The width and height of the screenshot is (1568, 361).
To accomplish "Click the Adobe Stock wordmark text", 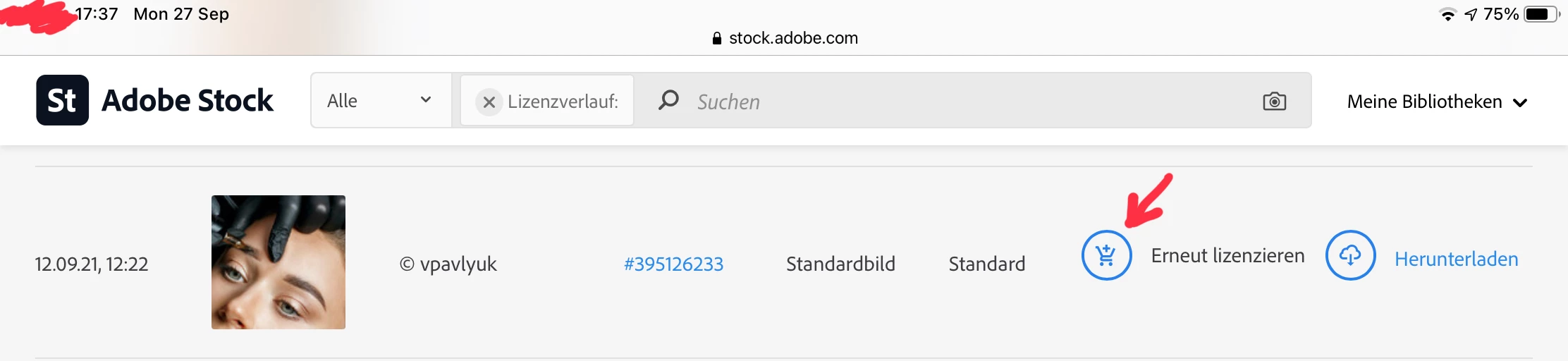I will click(x=188, y=100).
